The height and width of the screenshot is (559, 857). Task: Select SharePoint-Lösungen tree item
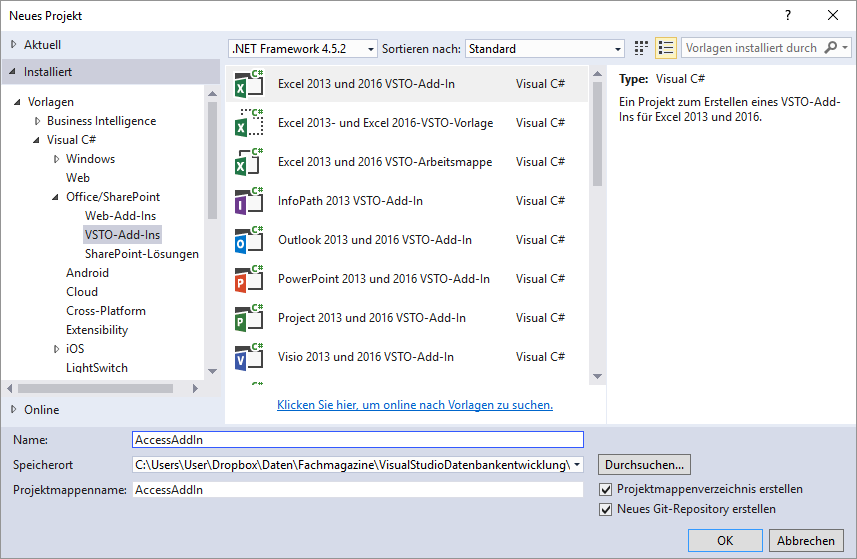pos(142,254)
